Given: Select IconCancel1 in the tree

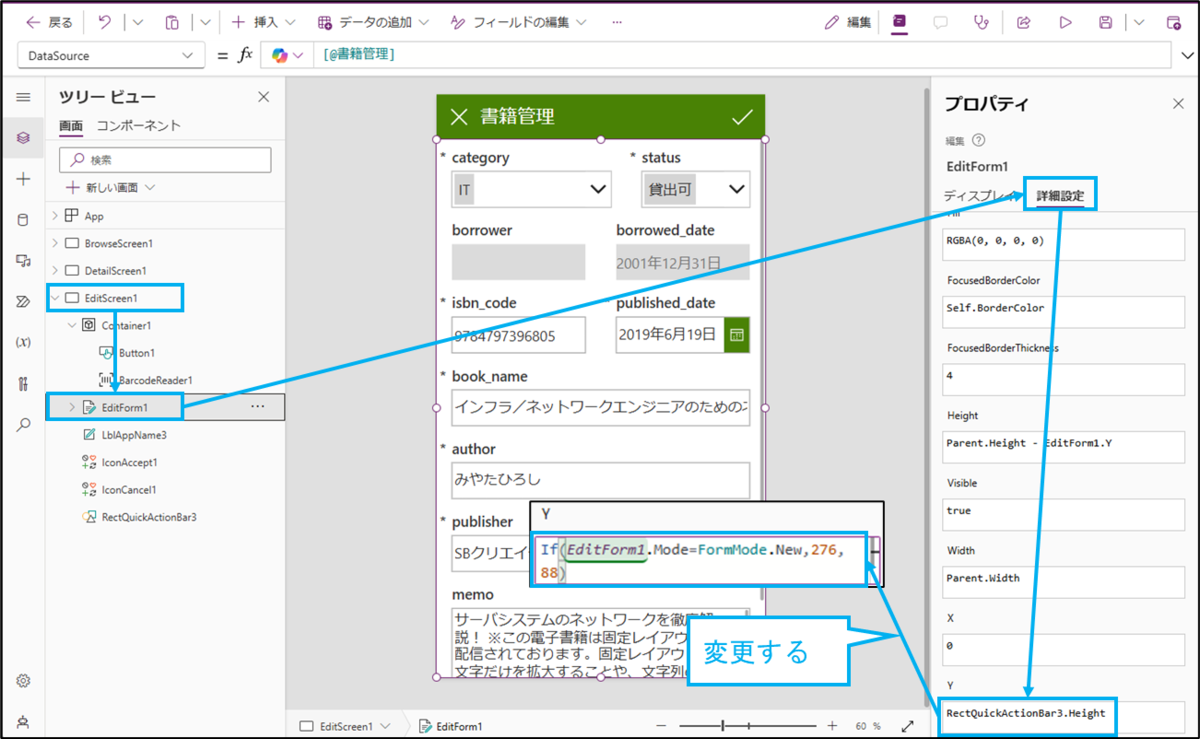Looking at the screenshot, I should pos(130,490).
